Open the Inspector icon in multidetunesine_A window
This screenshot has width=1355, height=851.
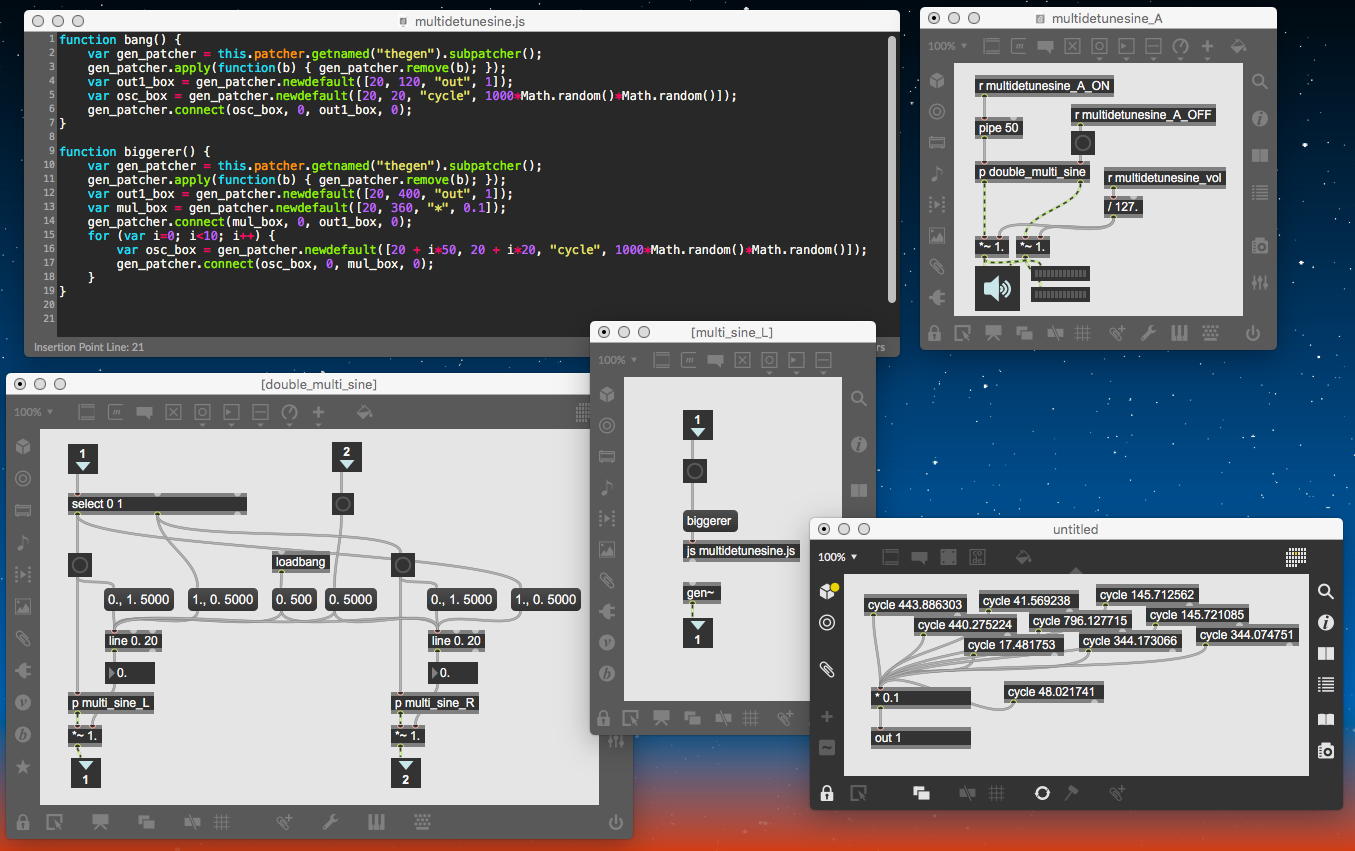[x=1259, y=119]
